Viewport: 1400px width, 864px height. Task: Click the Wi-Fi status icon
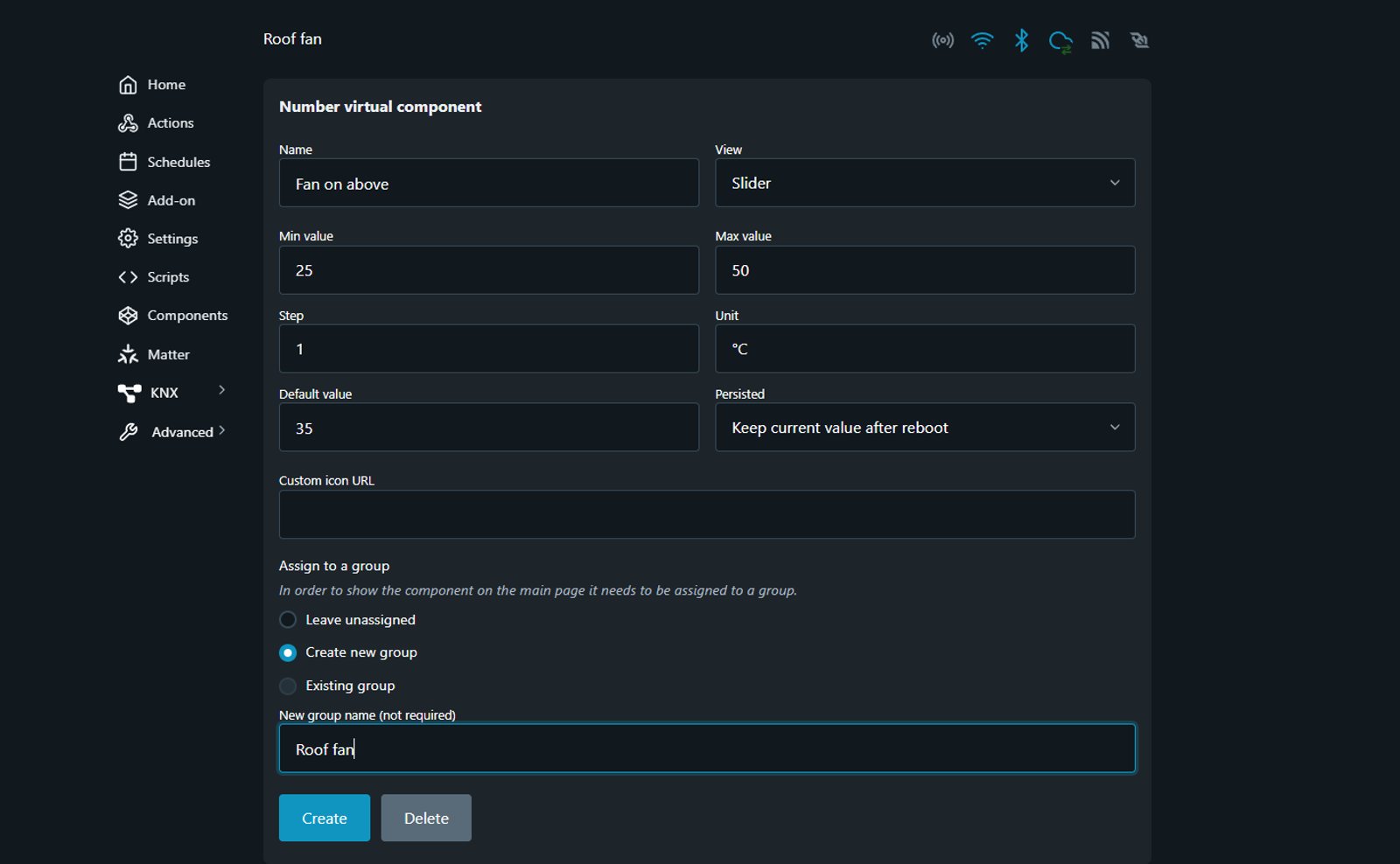(982, 40)
